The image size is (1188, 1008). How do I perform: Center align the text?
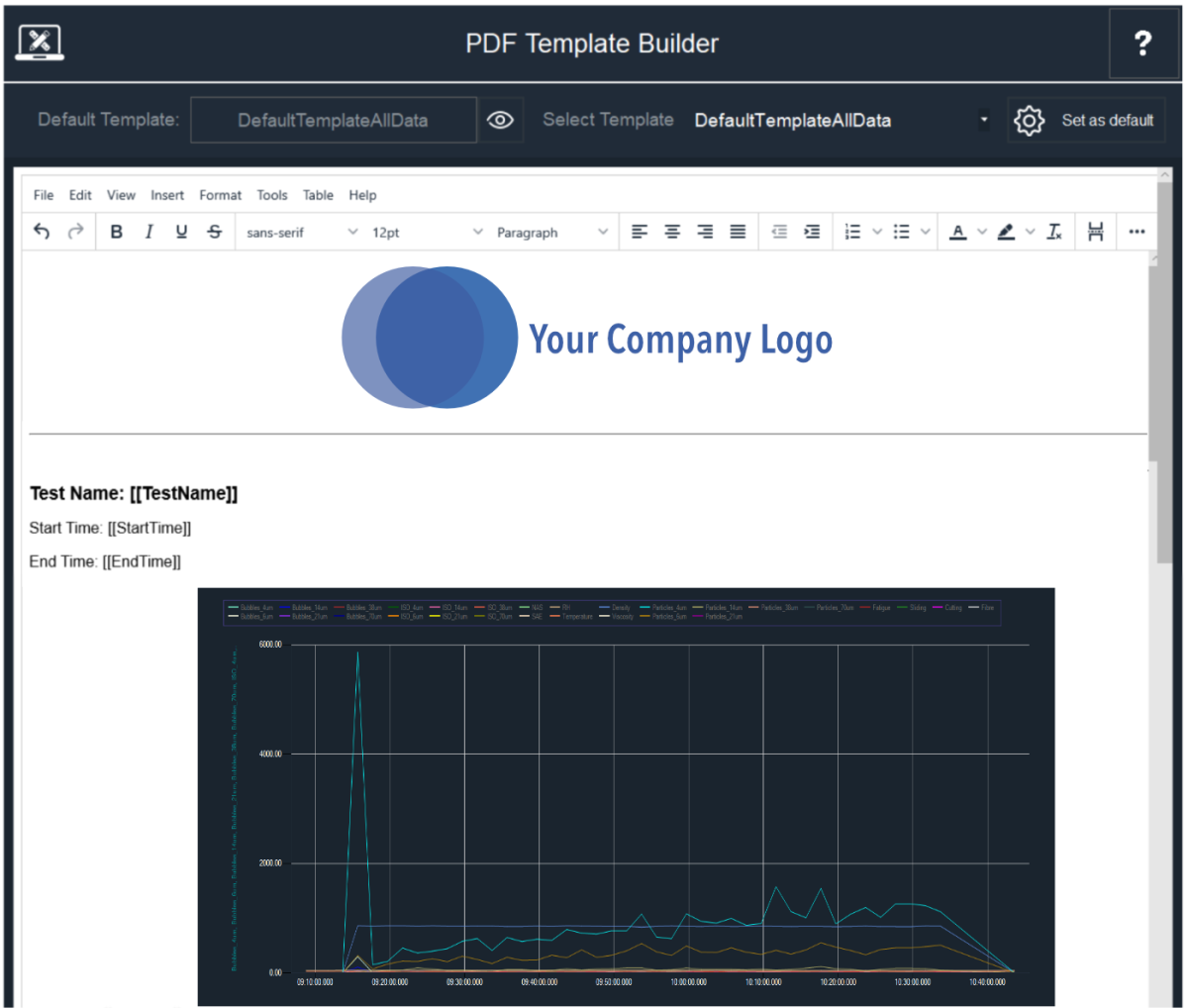coord(672,232)
